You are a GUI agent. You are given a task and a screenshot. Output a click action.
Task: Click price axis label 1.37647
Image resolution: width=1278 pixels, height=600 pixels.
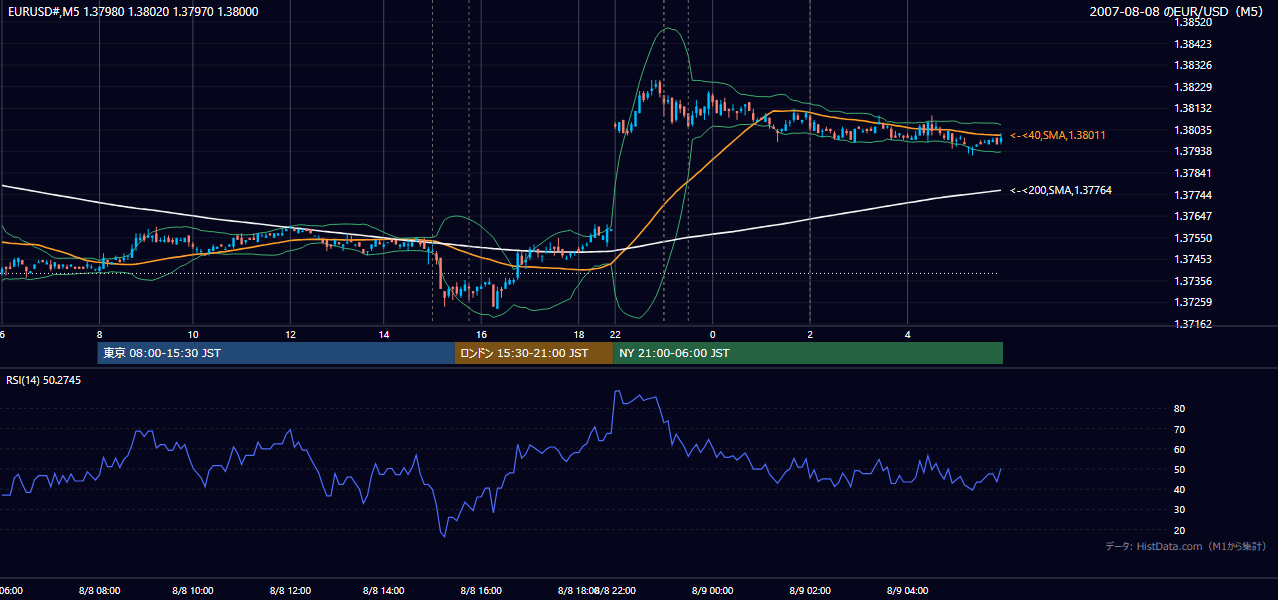pyautogui.click(x=1193, y=216)
